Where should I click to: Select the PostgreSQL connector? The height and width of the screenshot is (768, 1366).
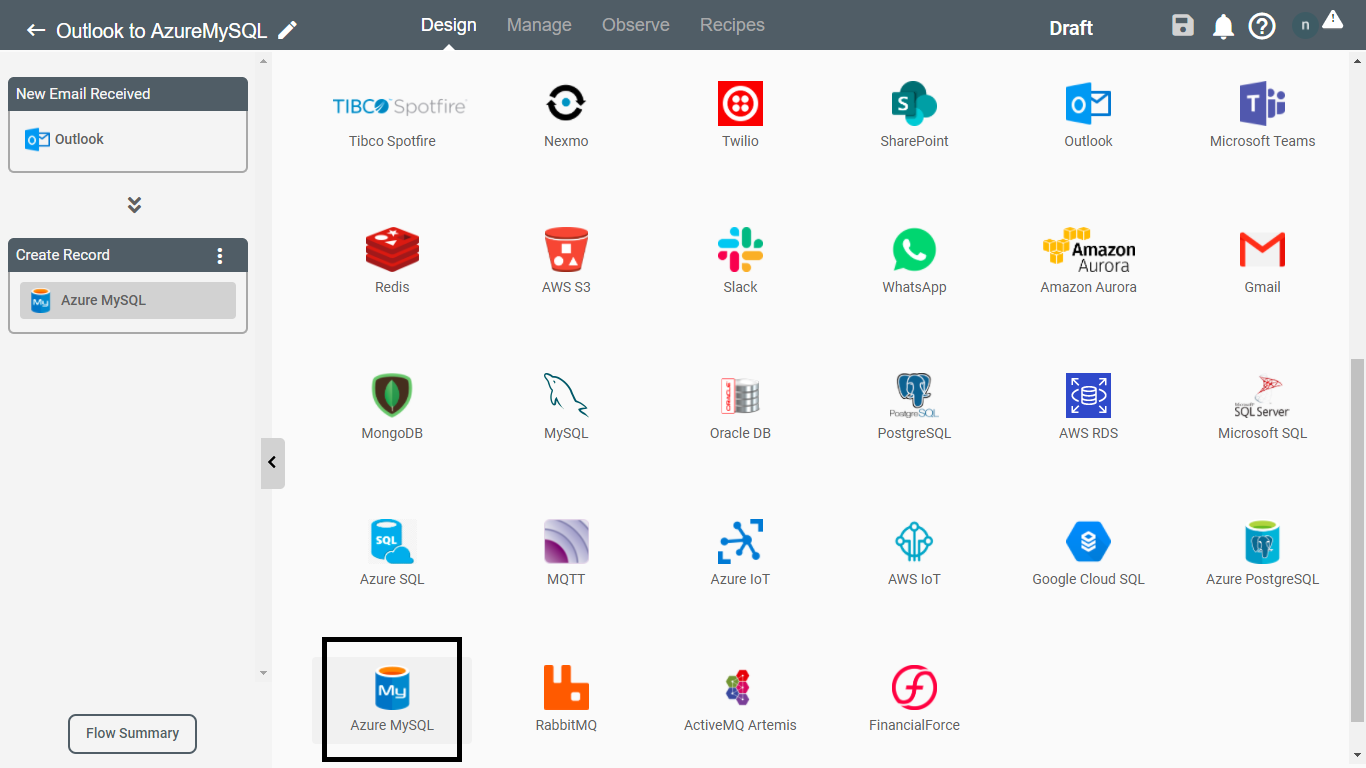[914, 408]
